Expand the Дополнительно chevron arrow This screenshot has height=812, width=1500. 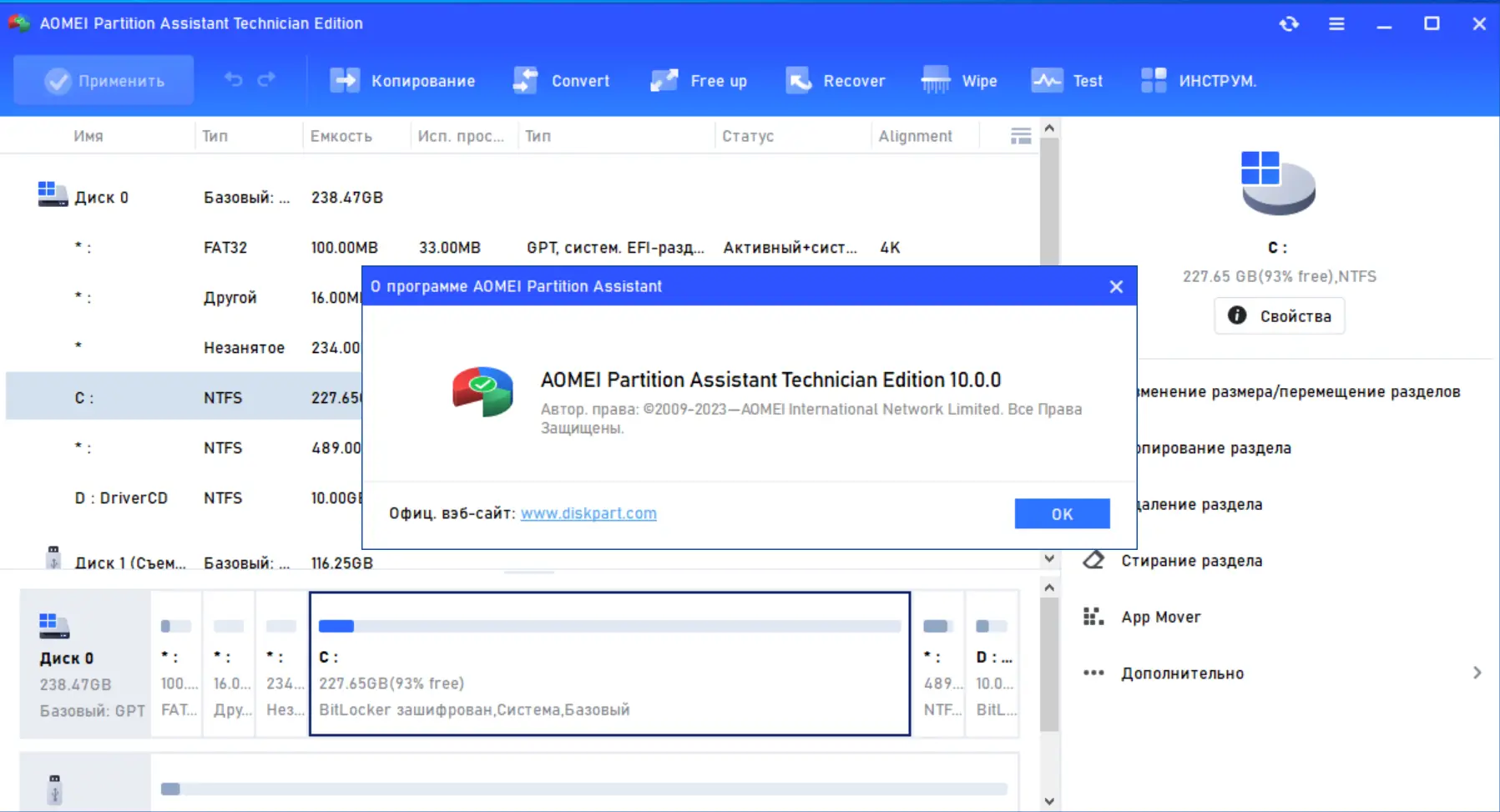click(1477, 673)
